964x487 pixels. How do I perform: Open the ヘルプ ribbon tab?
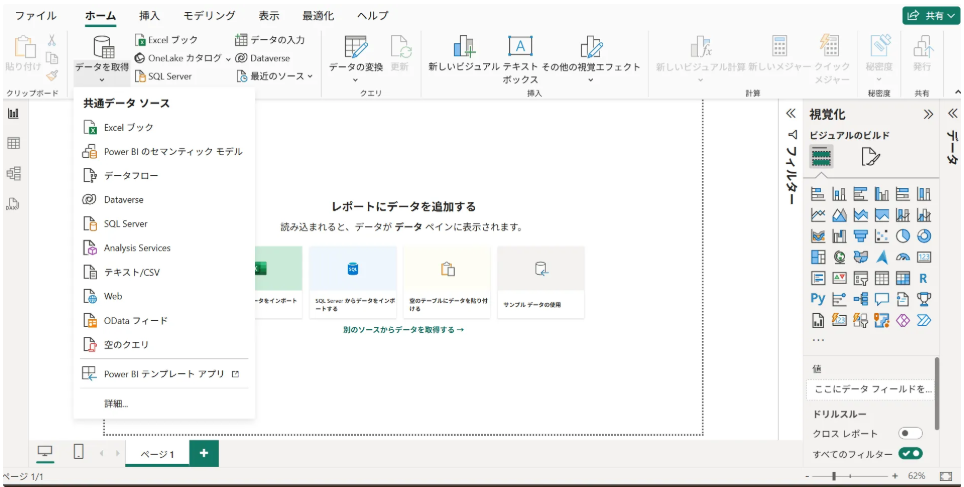(373, 16)
